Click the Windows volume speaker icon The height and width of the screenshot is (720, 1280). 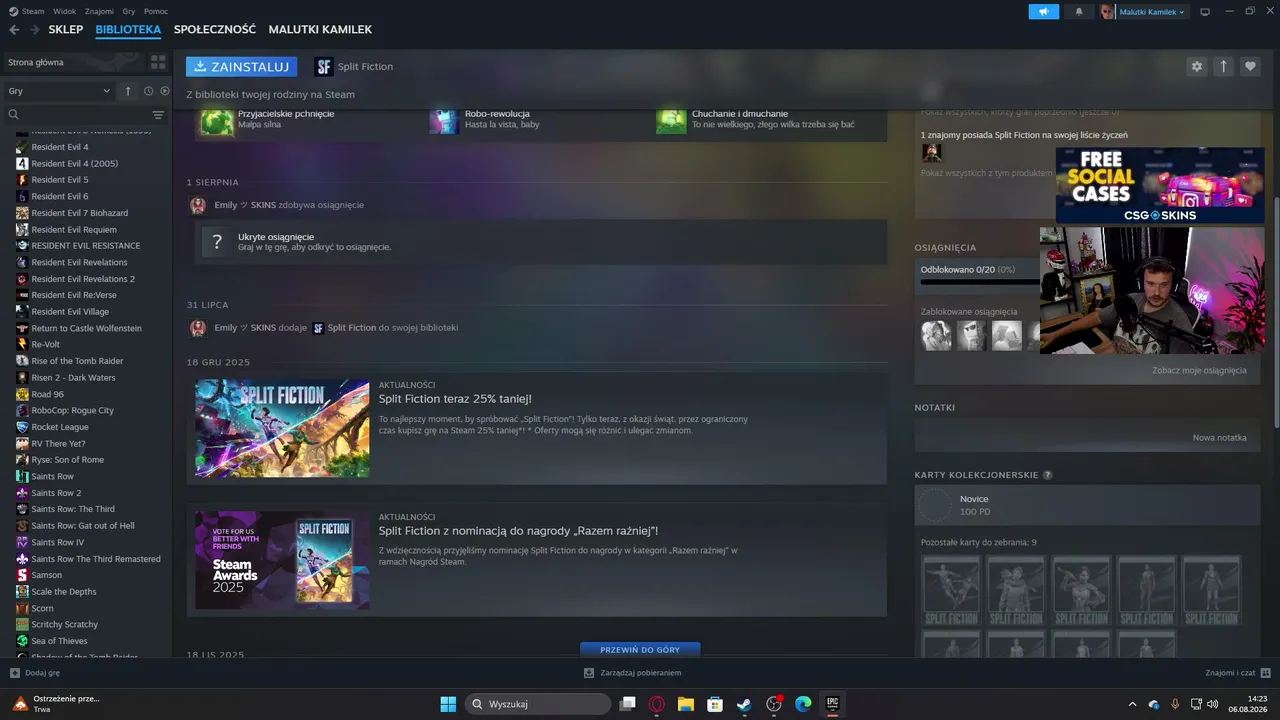coord(1212,704)
